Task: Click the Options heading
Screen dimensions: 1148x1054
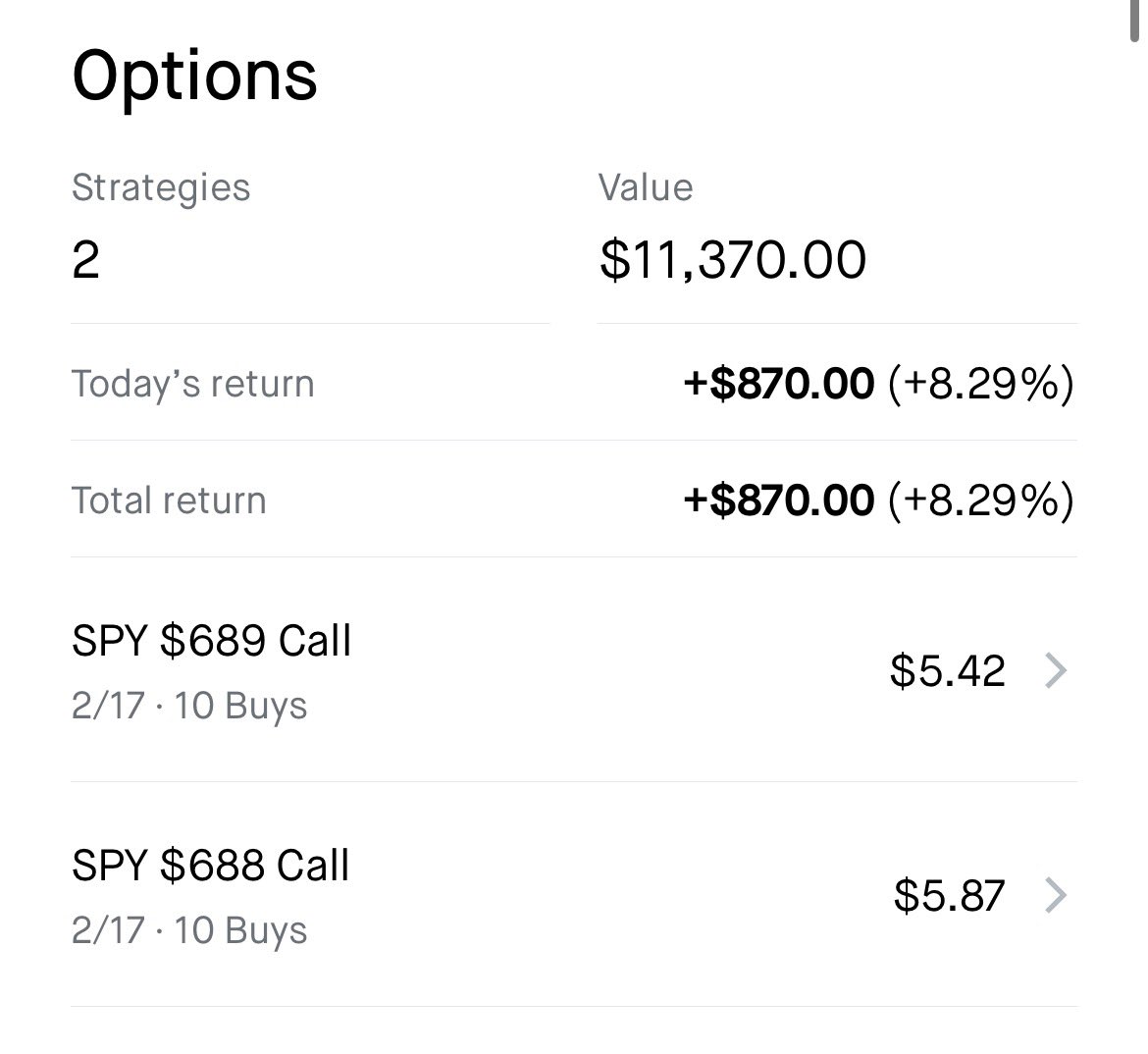Action: point(194,76)
